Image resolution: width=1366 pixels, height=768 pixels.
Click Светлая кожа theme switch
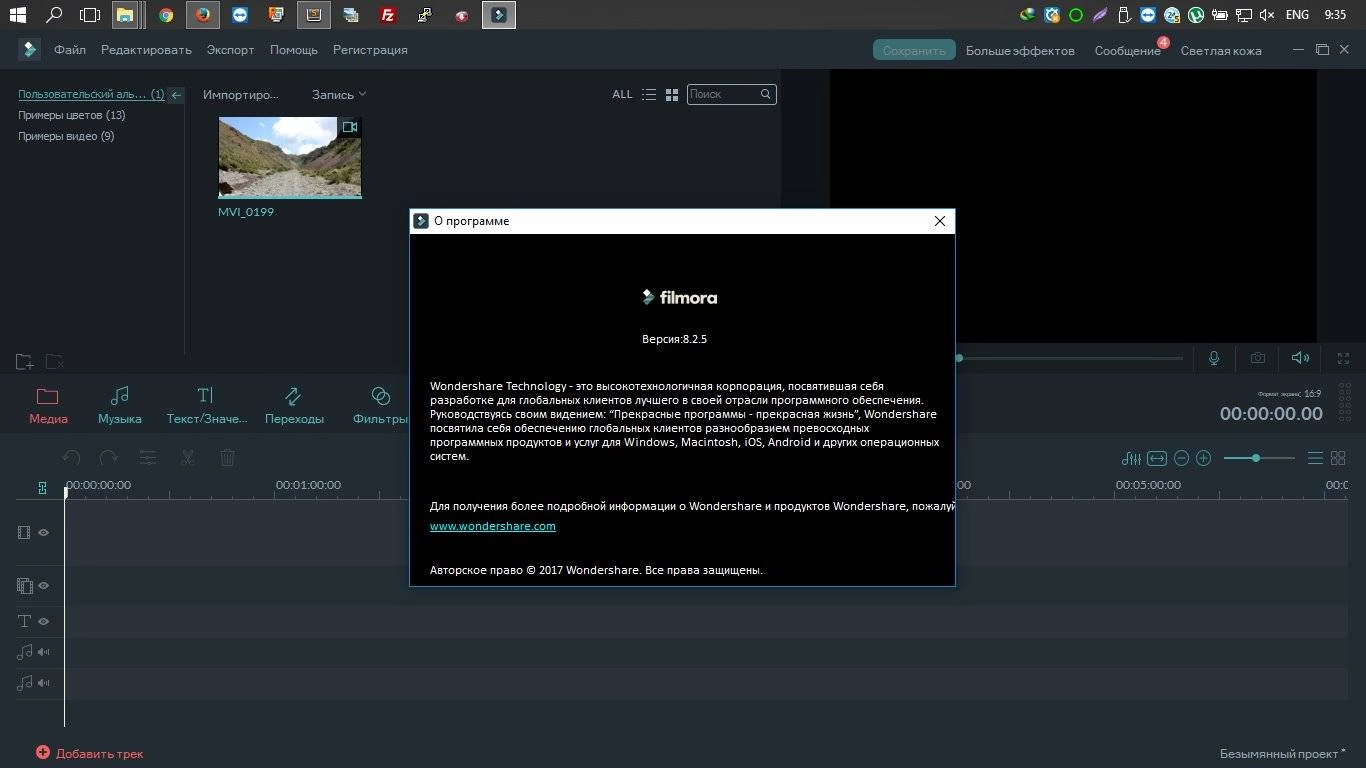point(1221,50)
